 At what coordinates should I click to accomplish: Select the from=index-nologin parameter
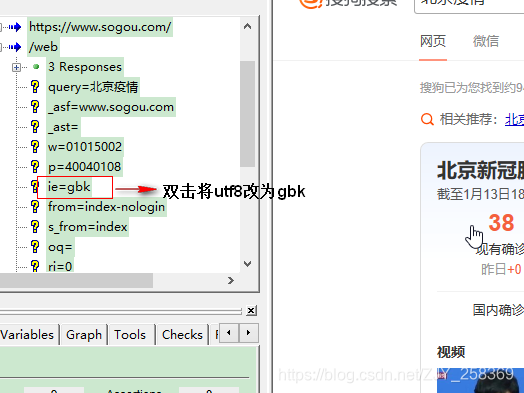click(106, 207)
